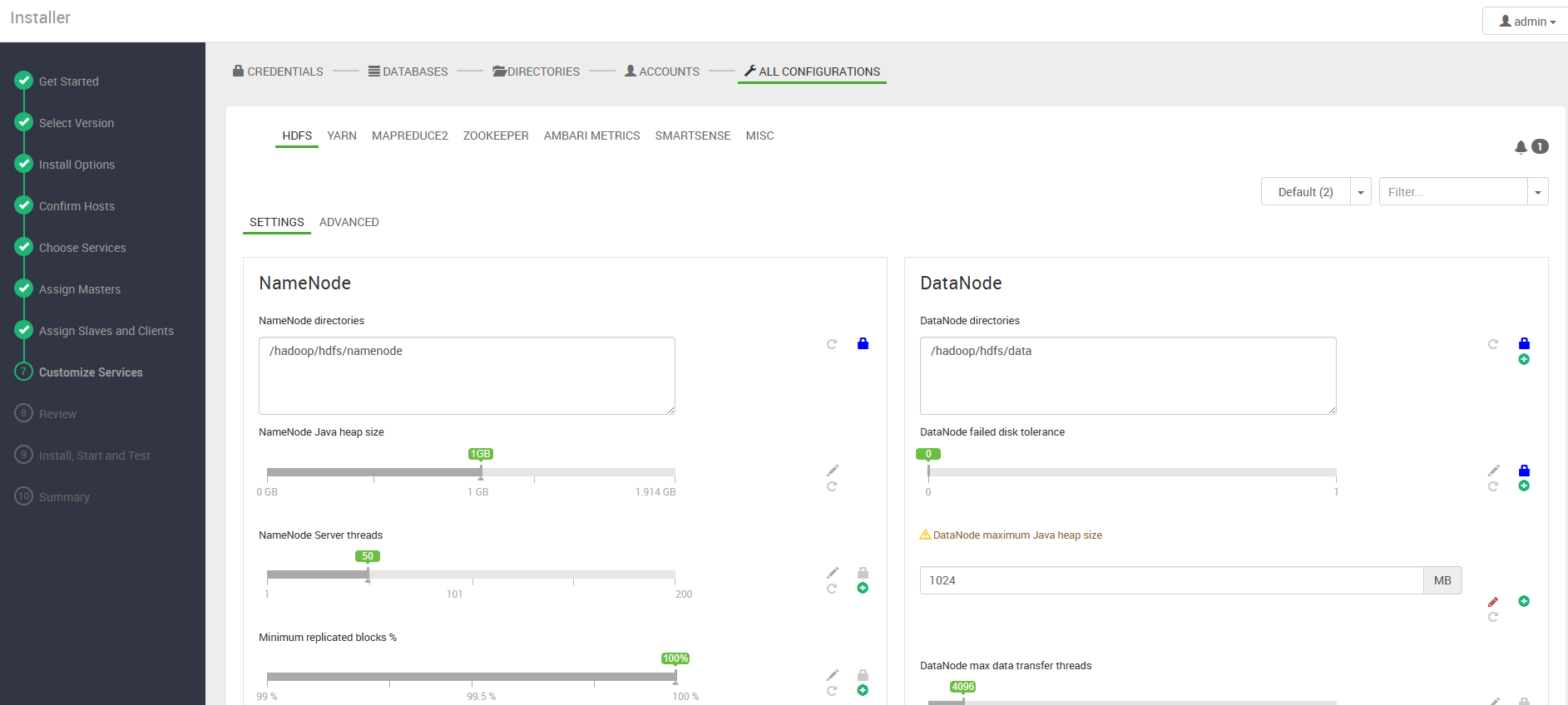This screenshot has width=1568, height=705.
Task: Reset NameNode Java heap size with undo icon
Action: click(x=832, y=486)
